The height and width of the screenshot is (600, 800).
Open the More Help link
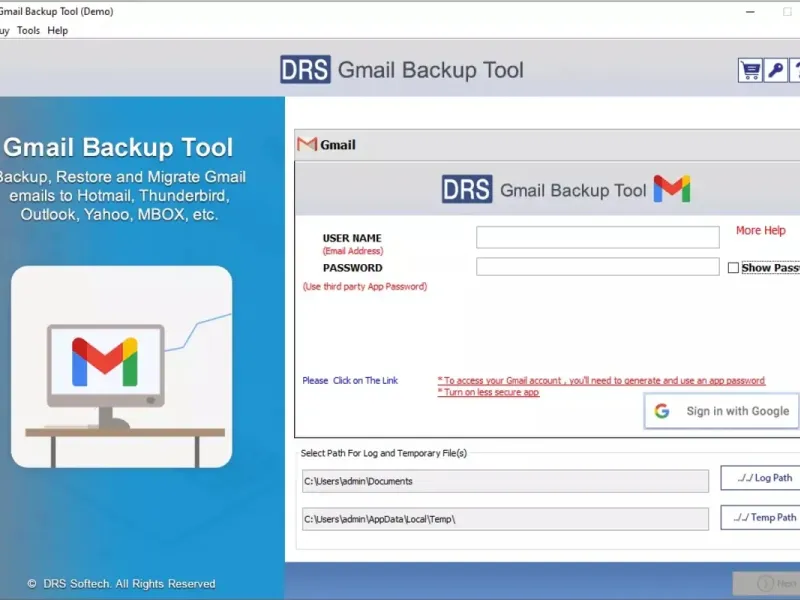point(760,231)
